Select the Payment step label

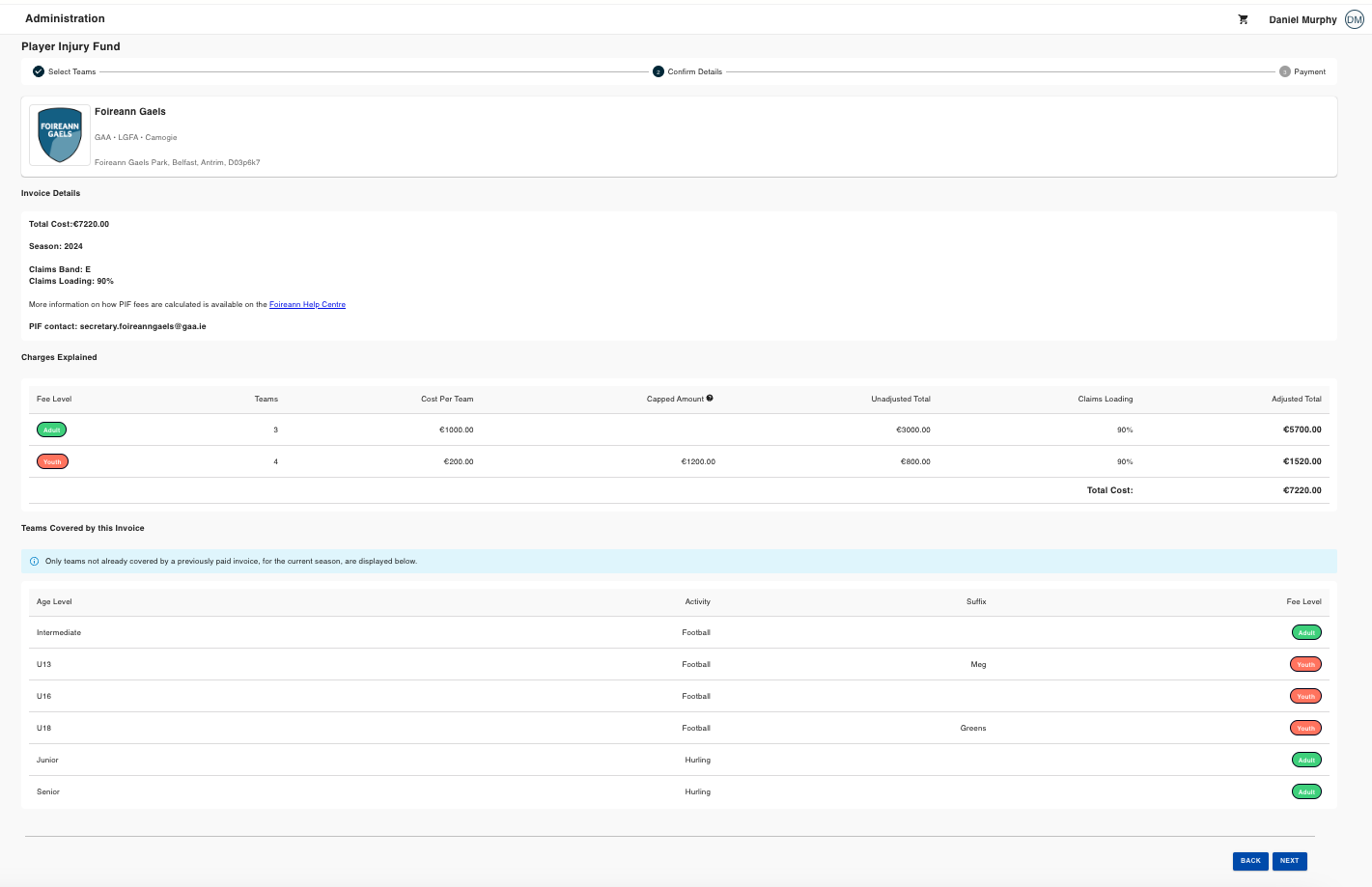pos(1310,71)
